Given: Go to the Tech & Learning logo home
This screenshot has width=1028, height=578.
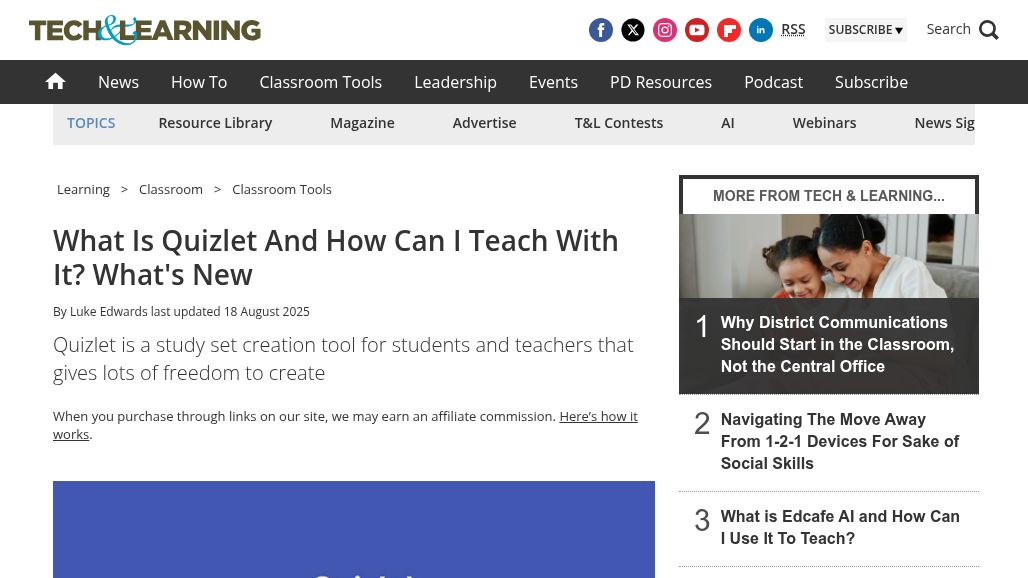Looking at the screenshot, I should (145, 30).
